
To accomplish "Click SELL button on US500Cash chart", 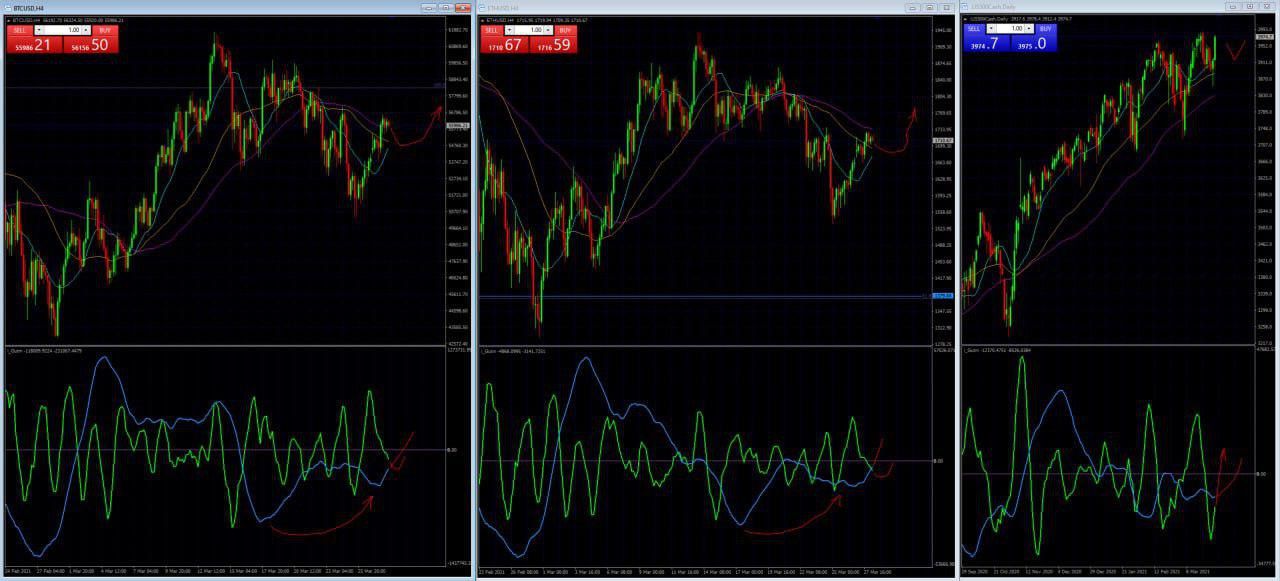I will tap(974, 29).
